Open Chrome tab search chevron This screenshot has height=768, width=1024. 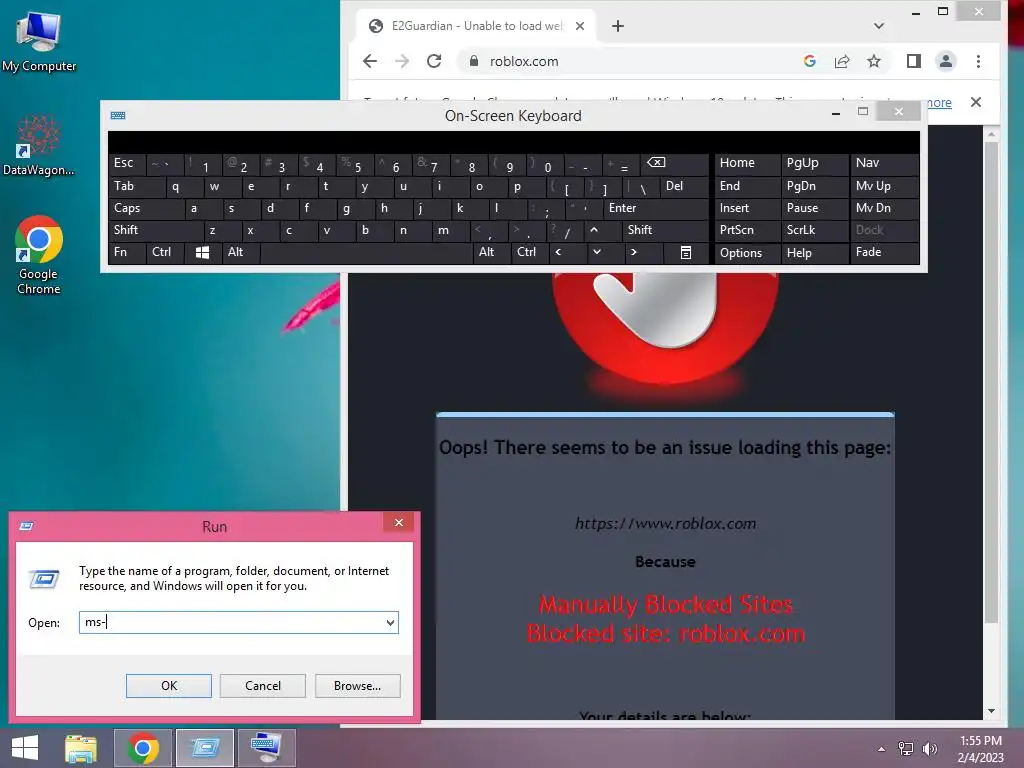pyautogui.click(x=879, y=26)
